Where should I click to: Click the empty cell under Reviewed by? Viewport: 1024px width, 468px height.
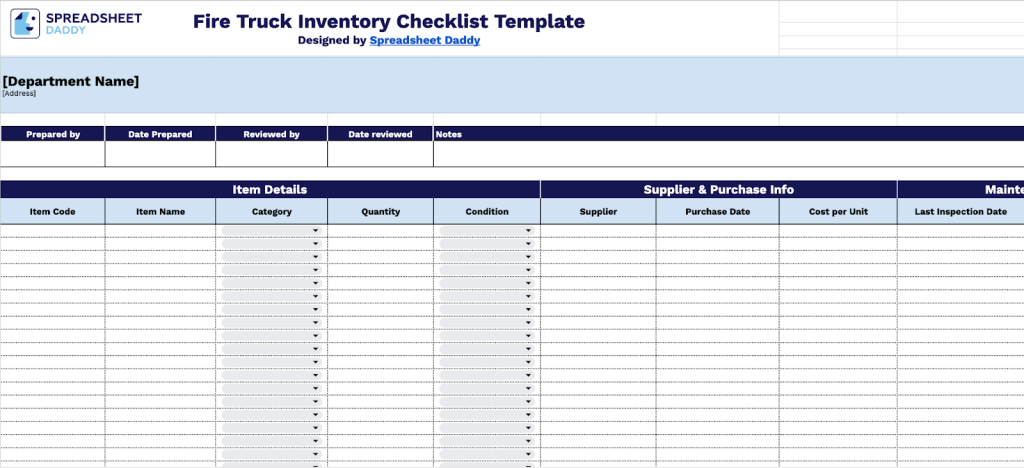(271, 154)
